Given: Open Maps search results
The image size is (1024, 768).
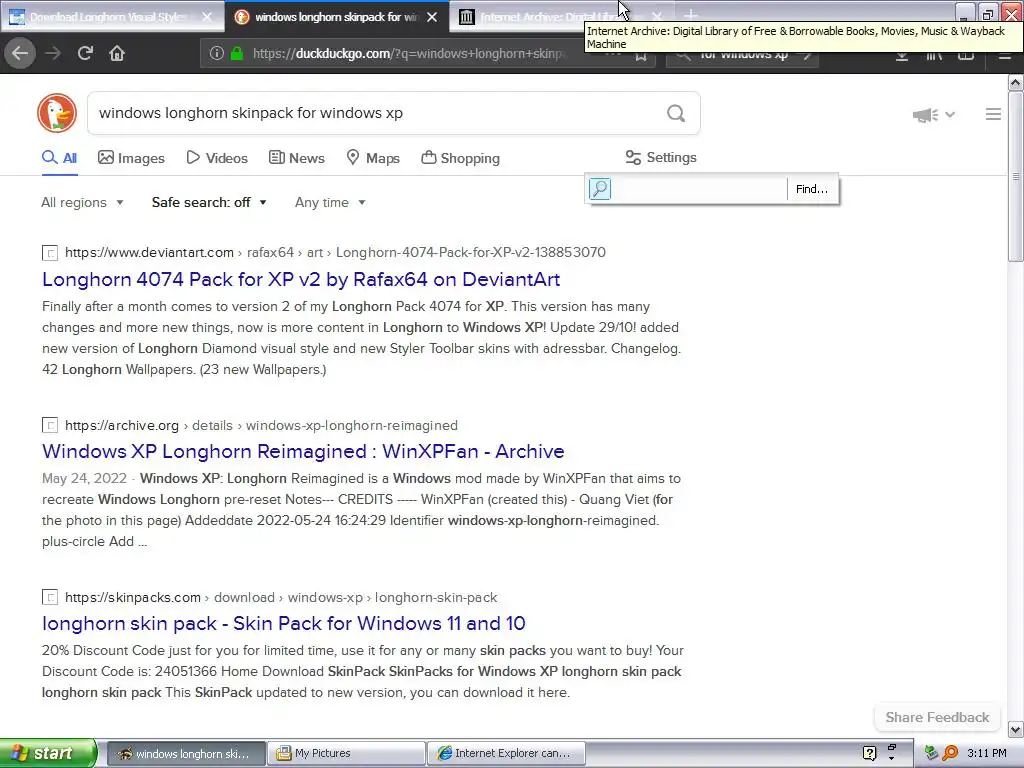Looking at the screenshot, I should tap(373, 158).
